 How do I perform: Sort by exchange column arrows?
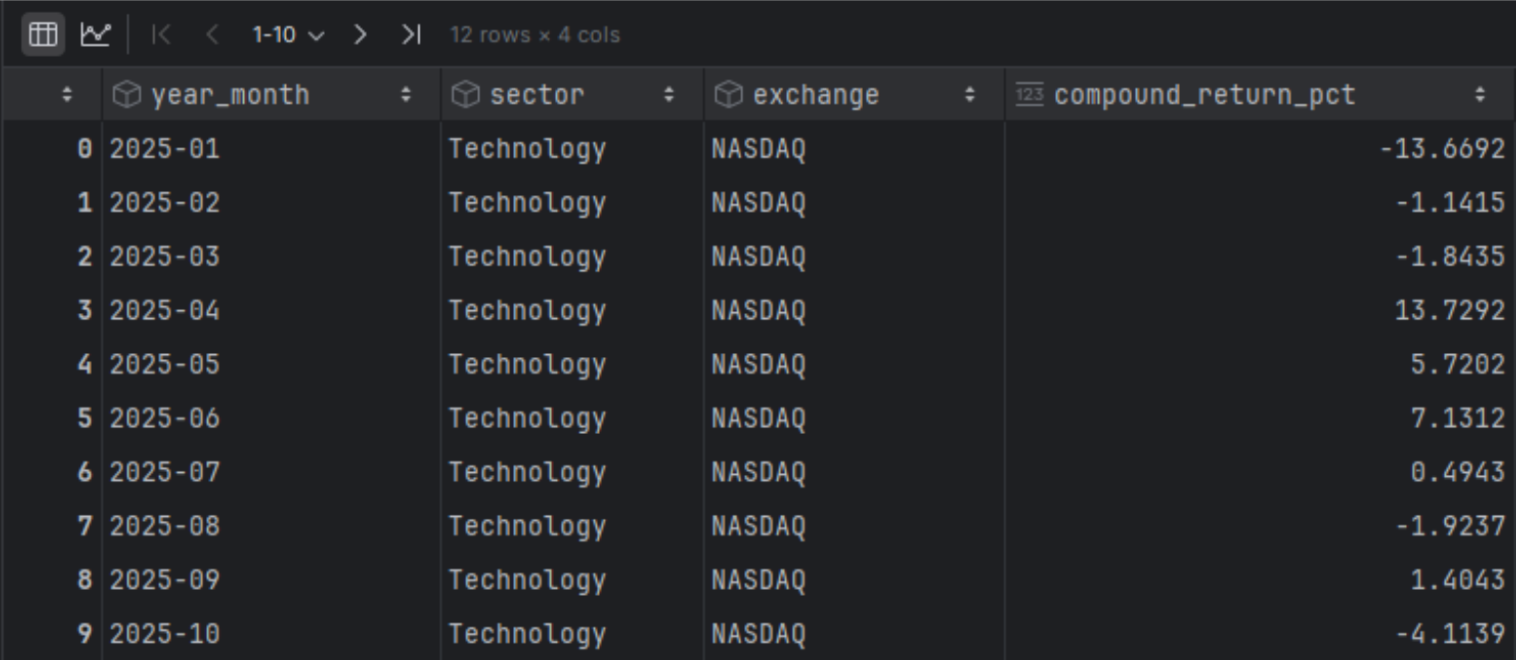(x=969, y=95)
